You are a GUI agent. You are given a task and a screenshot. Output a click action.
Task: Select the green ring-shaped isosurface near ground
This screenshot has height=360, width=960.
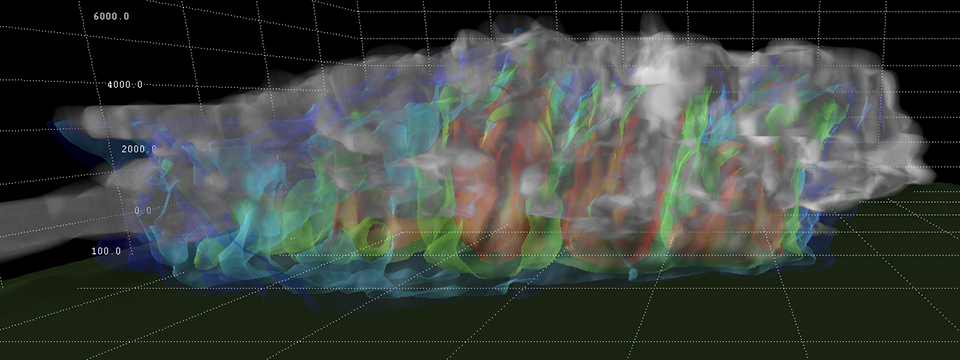coord(372,237)
